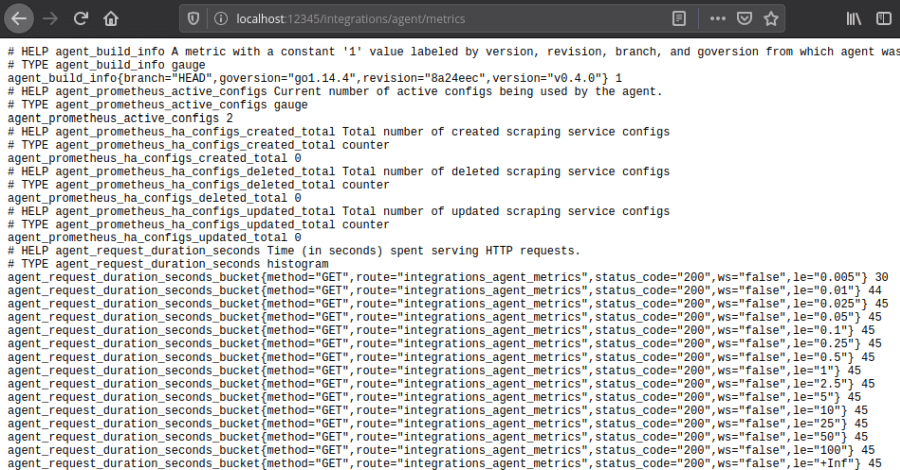Click the forward navigation arrow
The height and width of the screenshot is (470, 900).
pos(51,19)
